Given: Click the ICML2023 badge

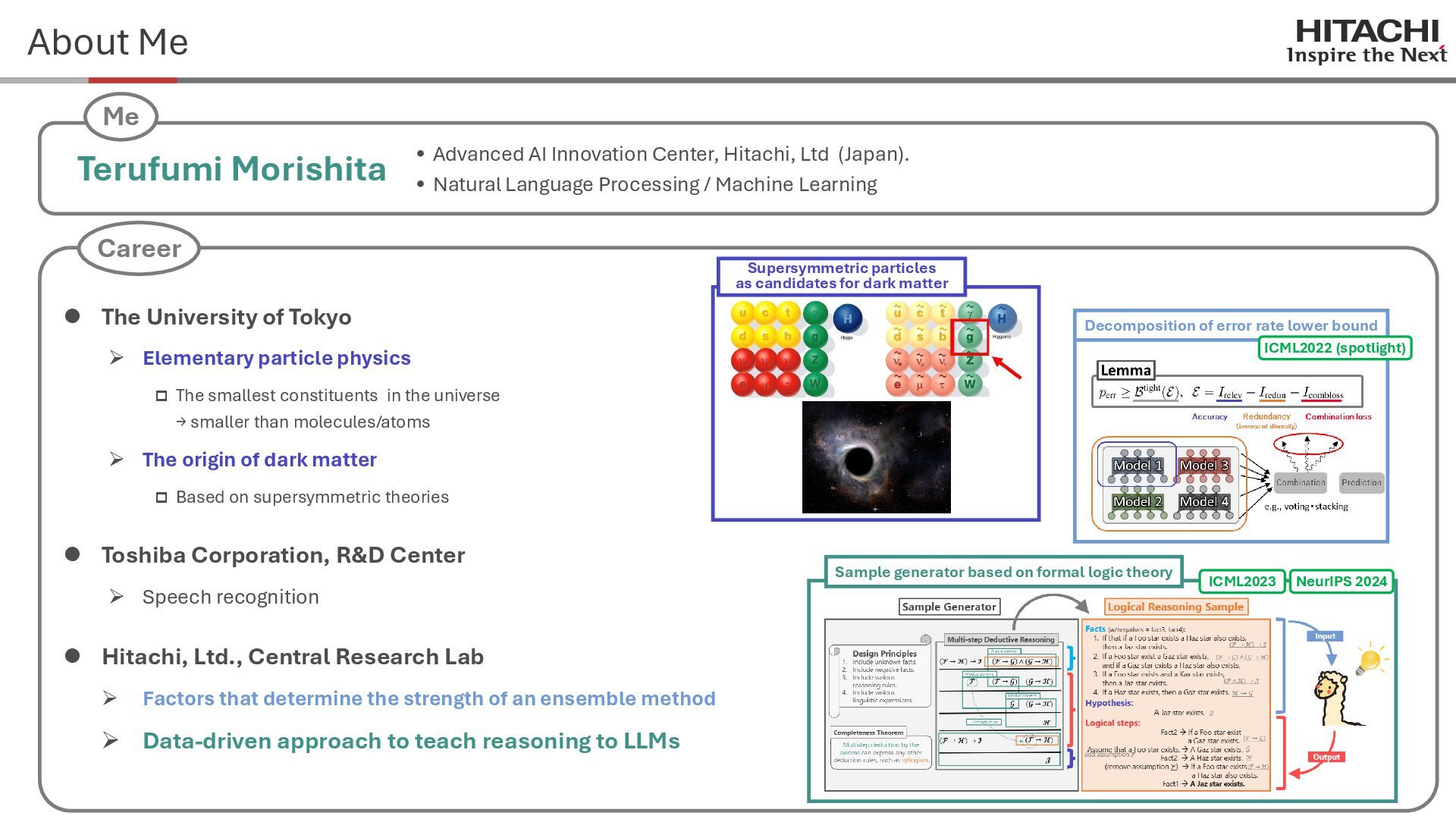Looking at the screenshot, I should (1241, 582).
